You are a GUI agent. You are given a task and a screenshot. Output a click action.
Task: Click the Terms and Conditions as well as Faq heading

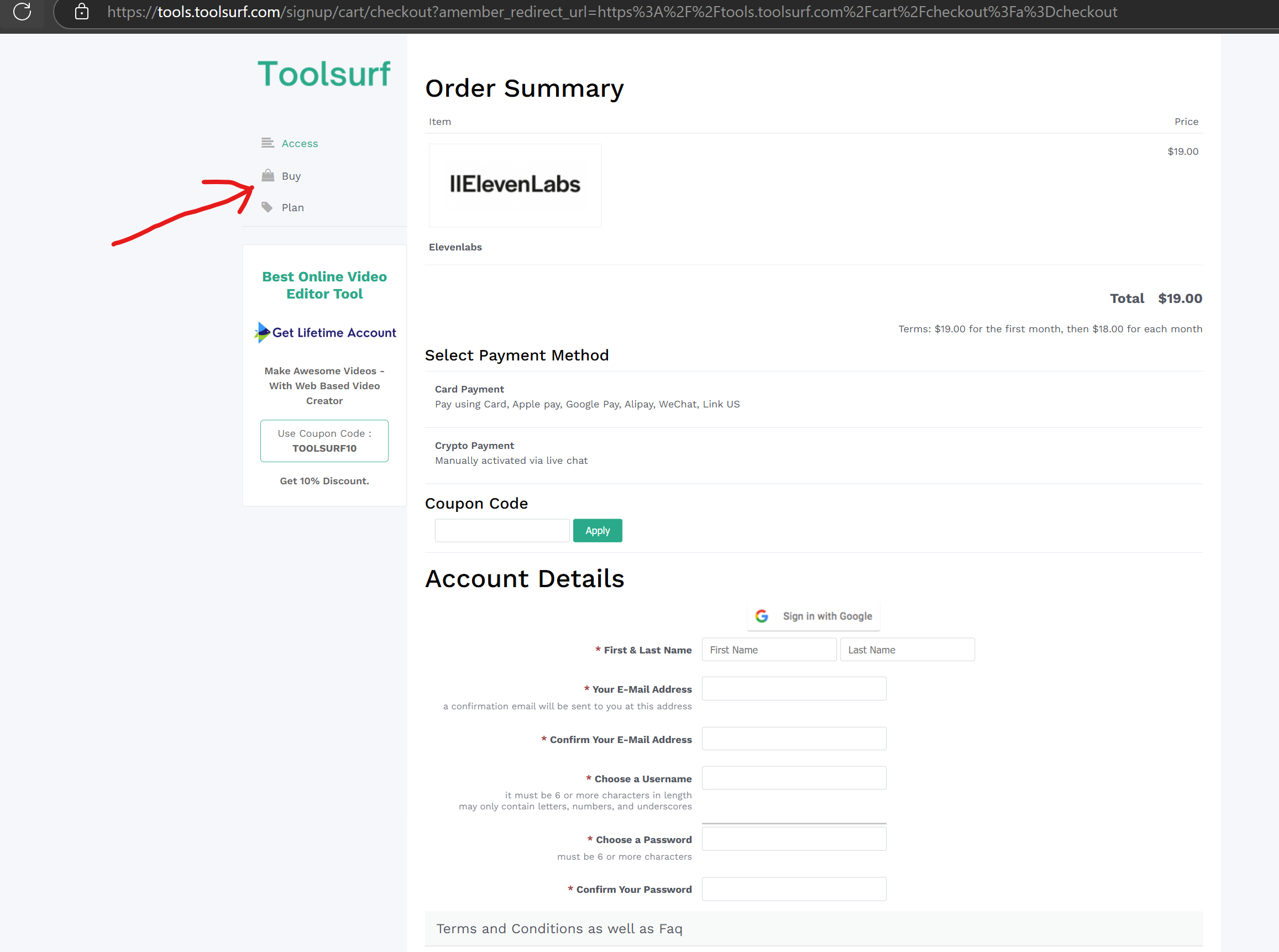tap(559, 929)
